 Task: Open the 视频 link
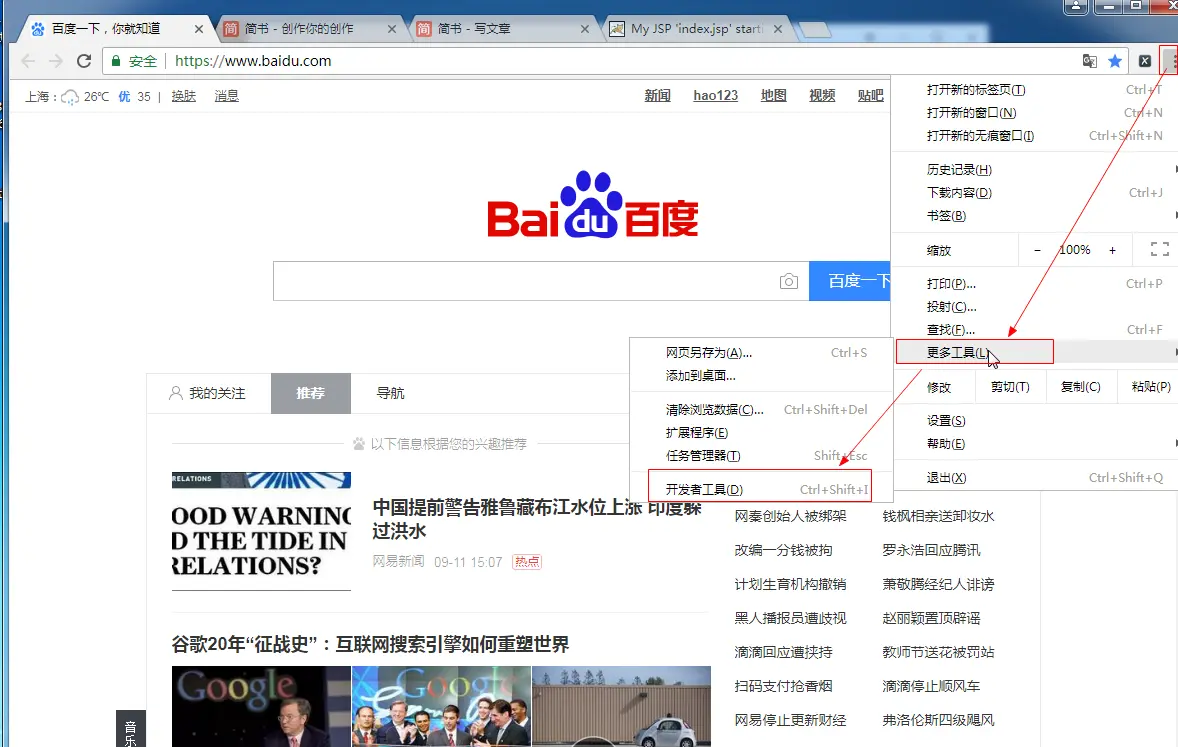tap(822, 95)
